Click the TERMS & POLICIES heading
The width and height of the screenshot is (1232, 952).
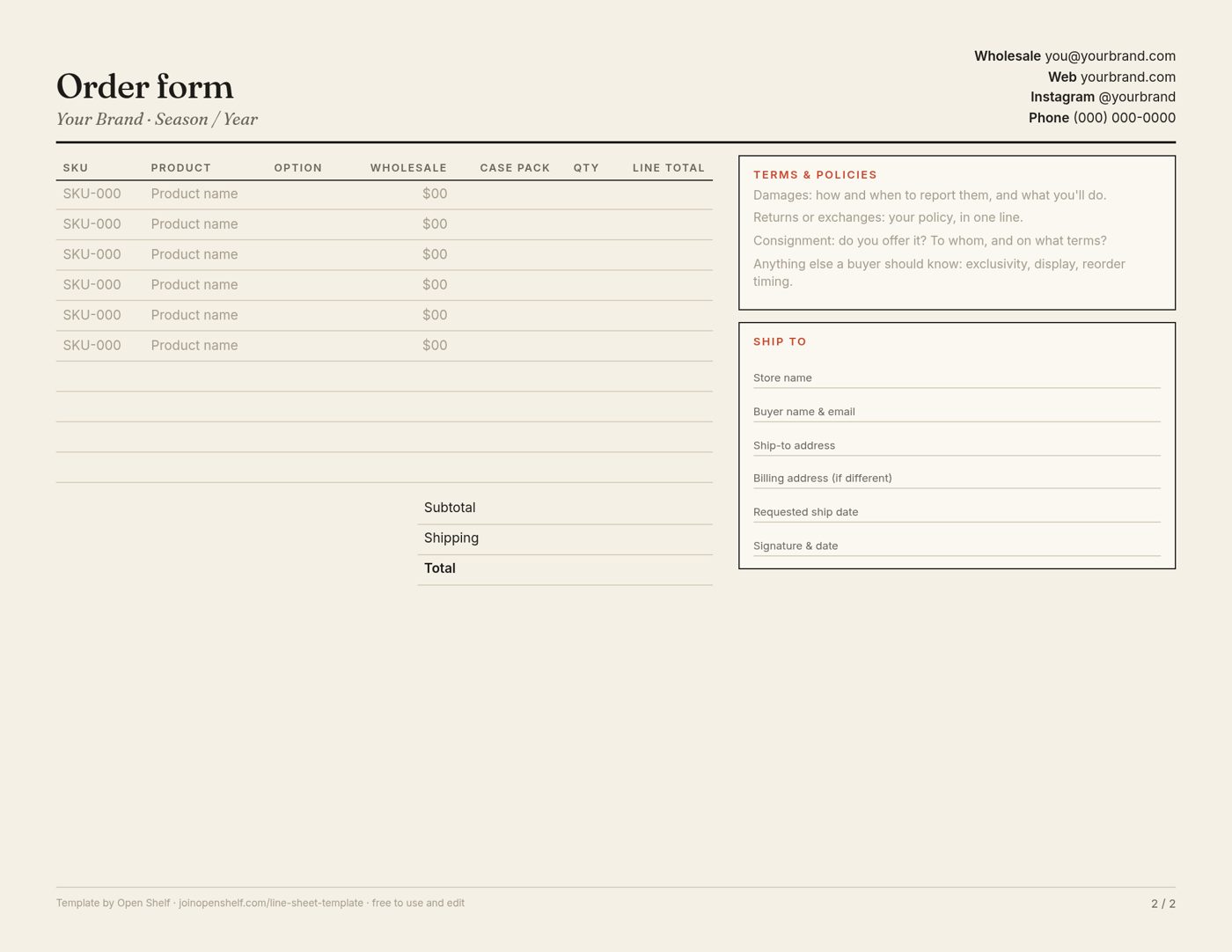(x=815, y=175)
